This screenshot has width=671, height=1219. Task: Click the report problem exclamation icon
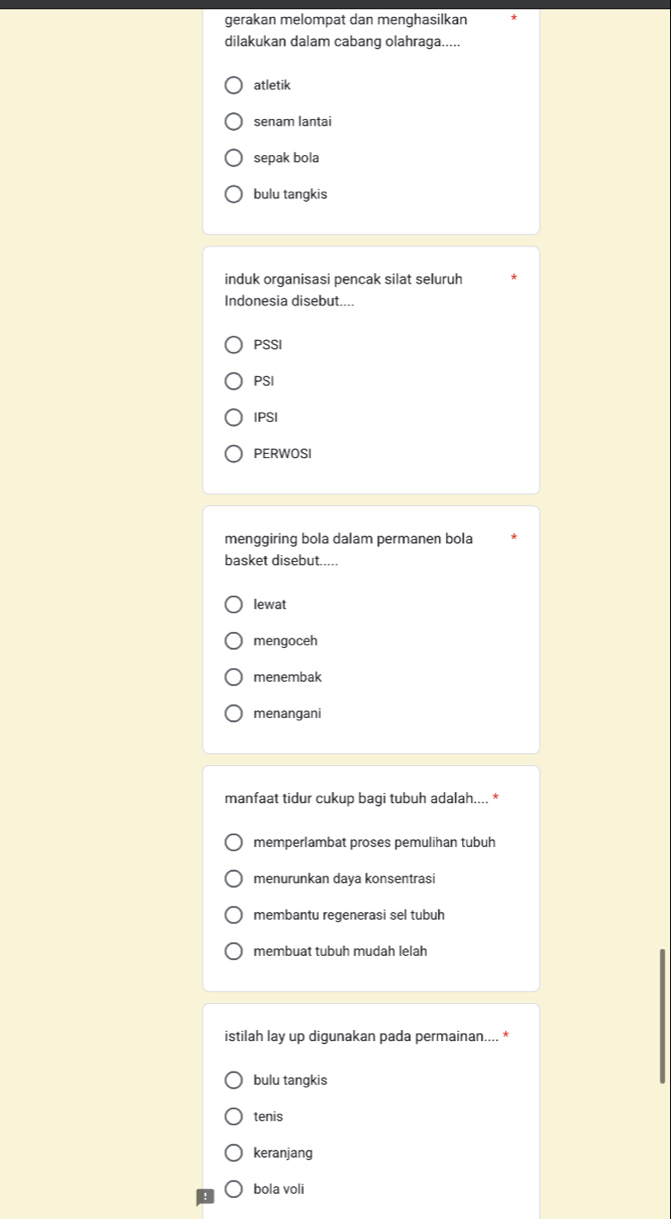205,1197
